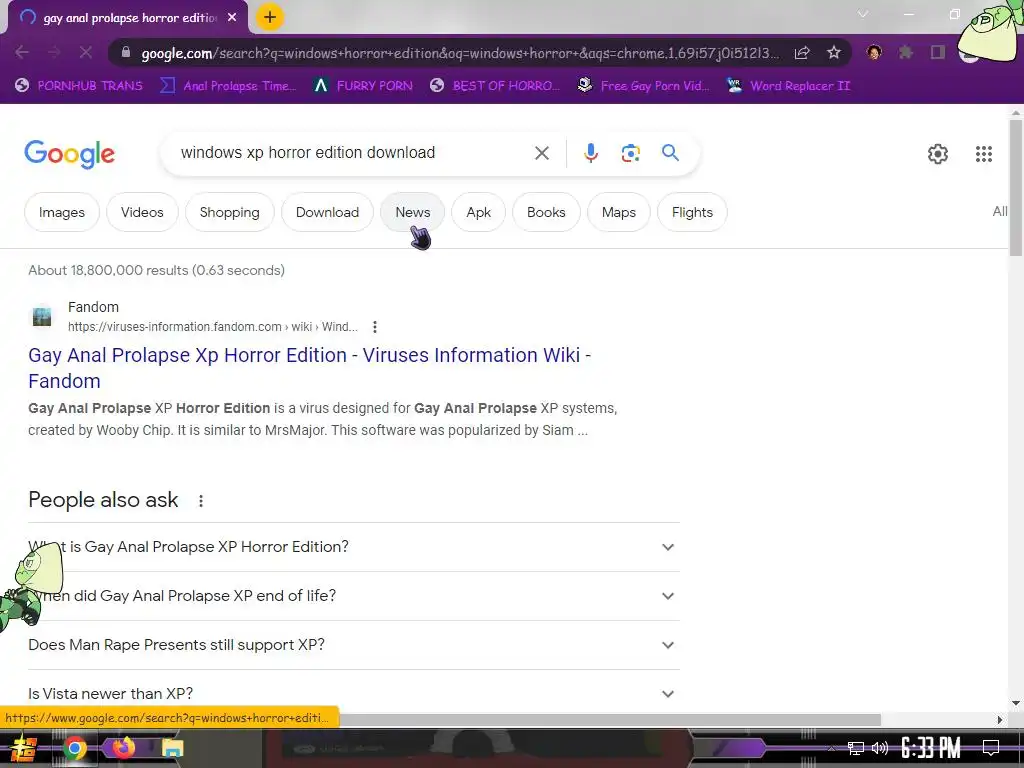Expand the 'XP Horror Edition?' question

pyautogui.click(x=353, y=547)
